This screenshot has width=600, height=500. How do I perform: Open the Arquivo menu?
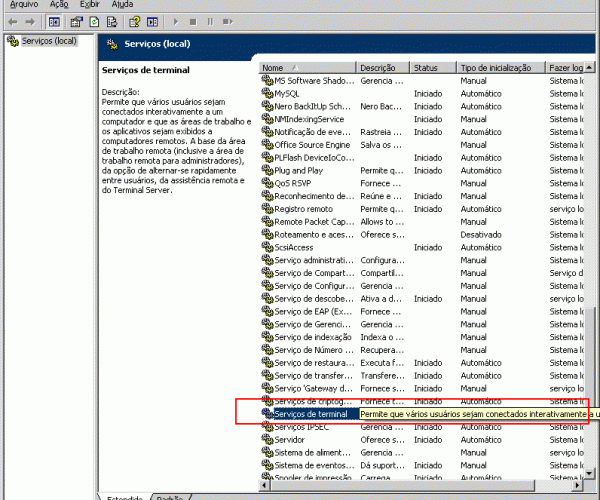click(23, 4)
